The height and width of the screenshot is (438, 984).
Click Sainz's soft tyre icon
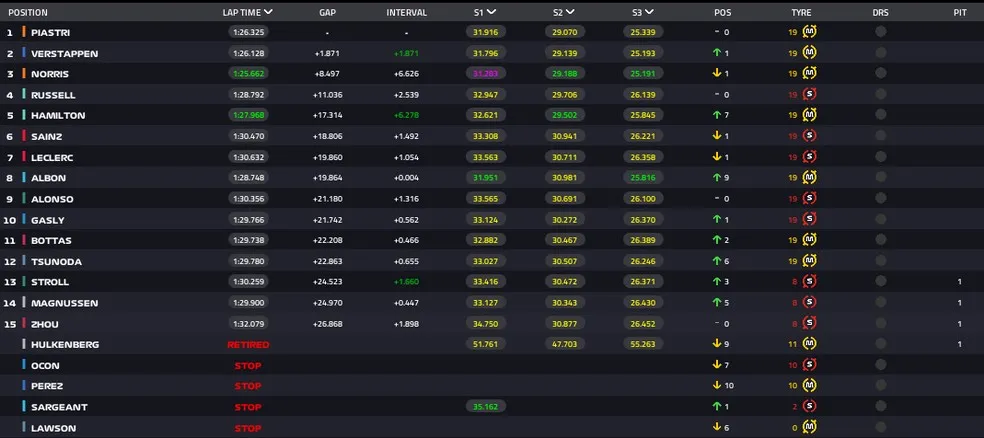[810, 136]
